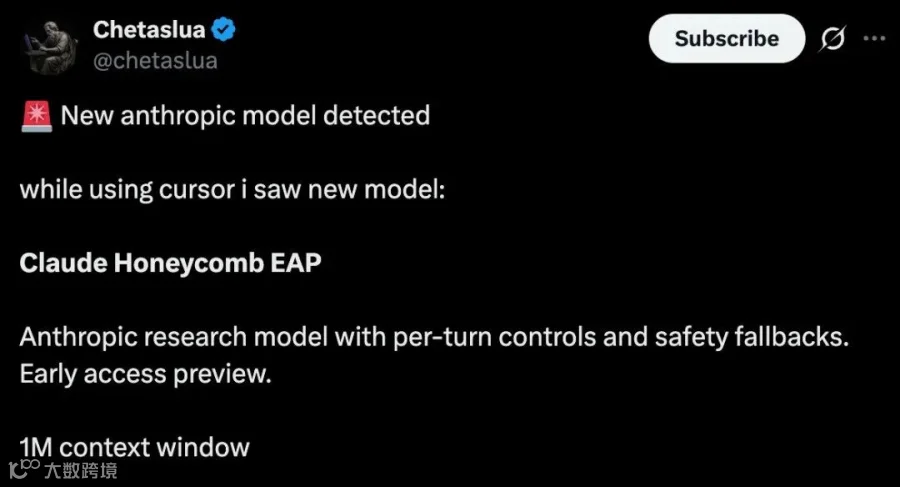Image resolution: width=900 pixels, height=487 pixels.
Task: Click the watermark logo icon at bottom left
Action: pyautogui.click(x=24, y=469)
